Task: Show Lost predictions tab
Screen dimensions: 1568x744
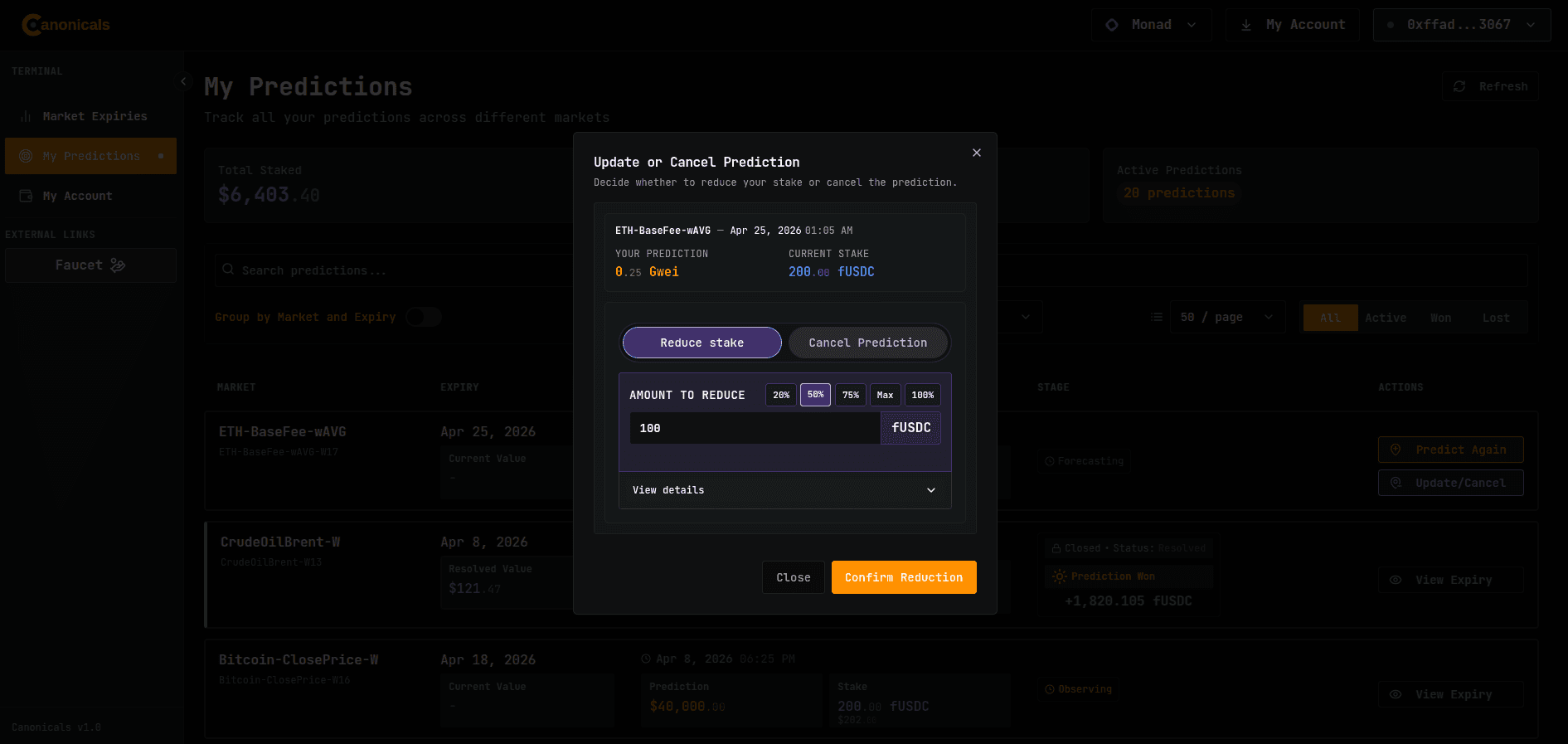Action: (x=1496, y=318)
